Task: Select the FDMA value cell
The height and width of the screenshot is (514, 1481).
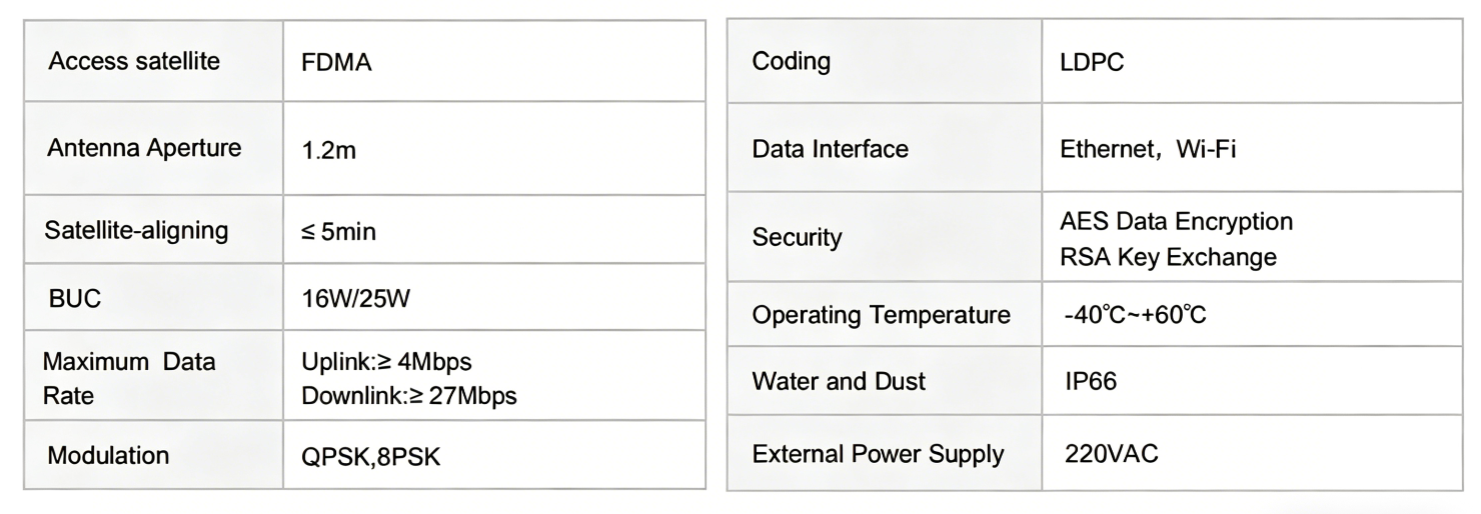Action: click(x=336, y=63)
